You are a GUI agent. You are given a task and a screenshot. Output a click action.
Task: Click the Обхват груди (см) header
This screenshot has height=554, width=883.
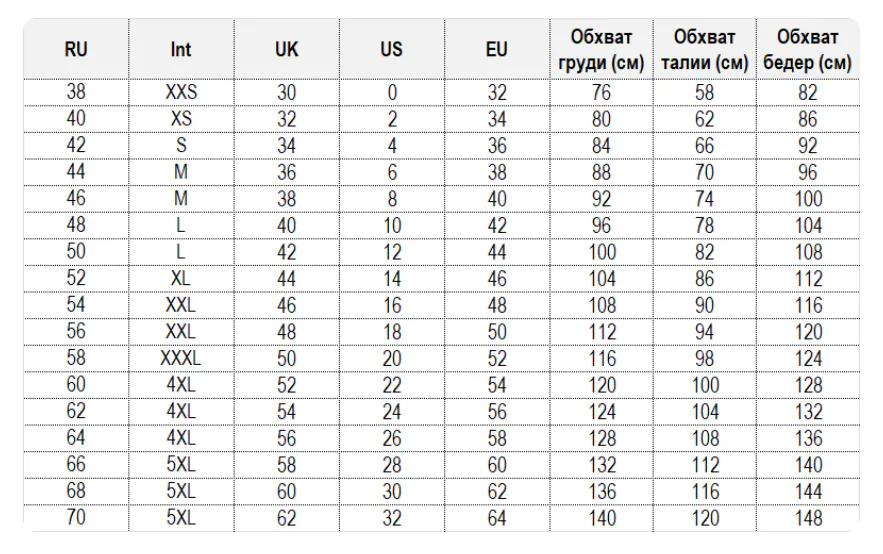(601, 49)
